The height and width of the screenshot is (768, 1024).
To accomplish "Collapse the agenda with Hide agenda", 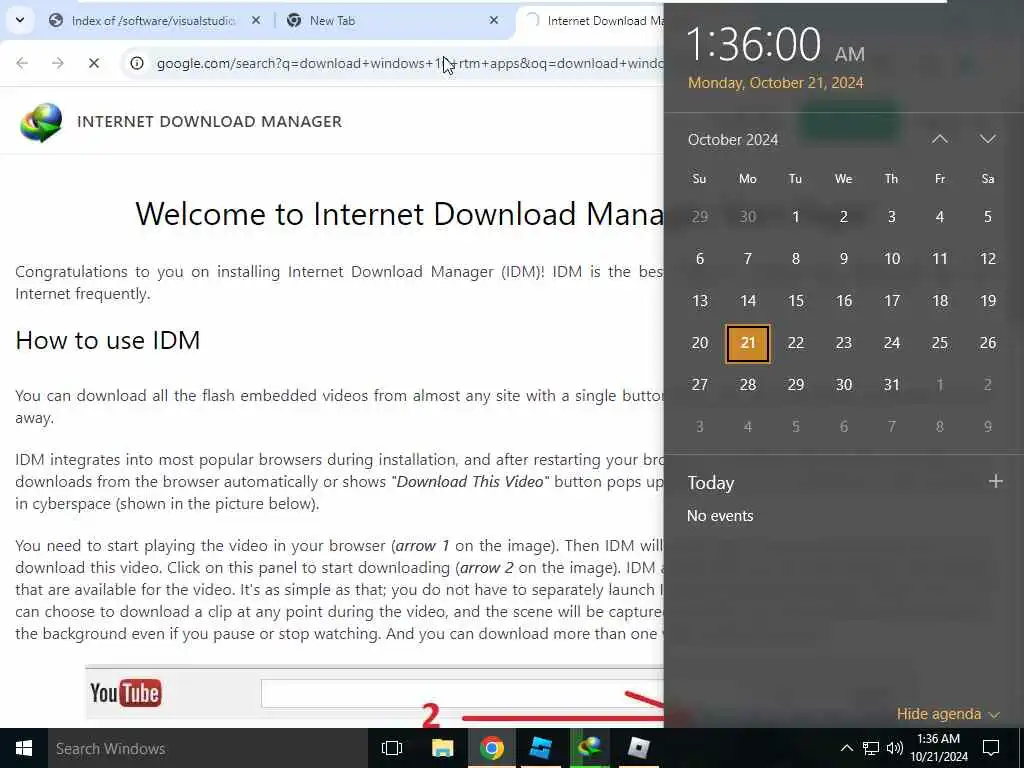I will (x=948, y=714).
